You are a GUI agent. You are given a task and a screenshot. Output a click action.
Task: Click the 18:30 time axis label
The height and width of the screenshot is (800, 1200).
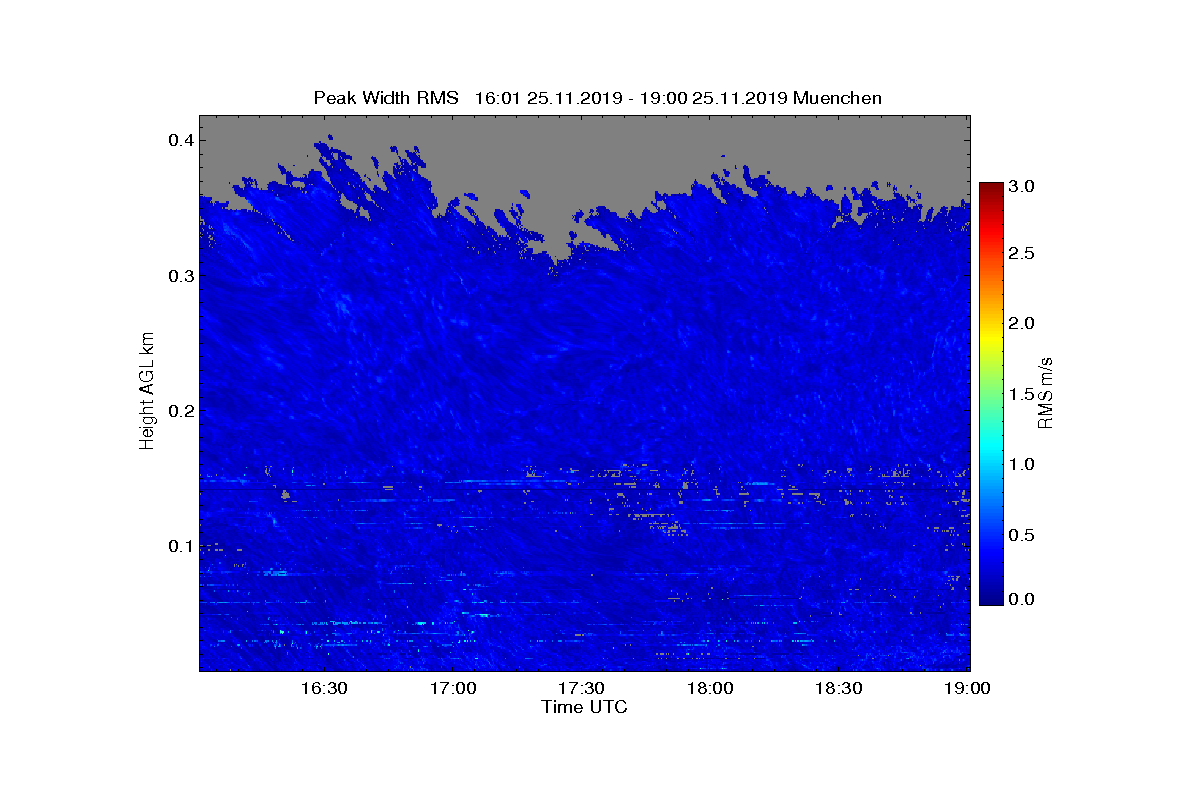tap(838, 689)
